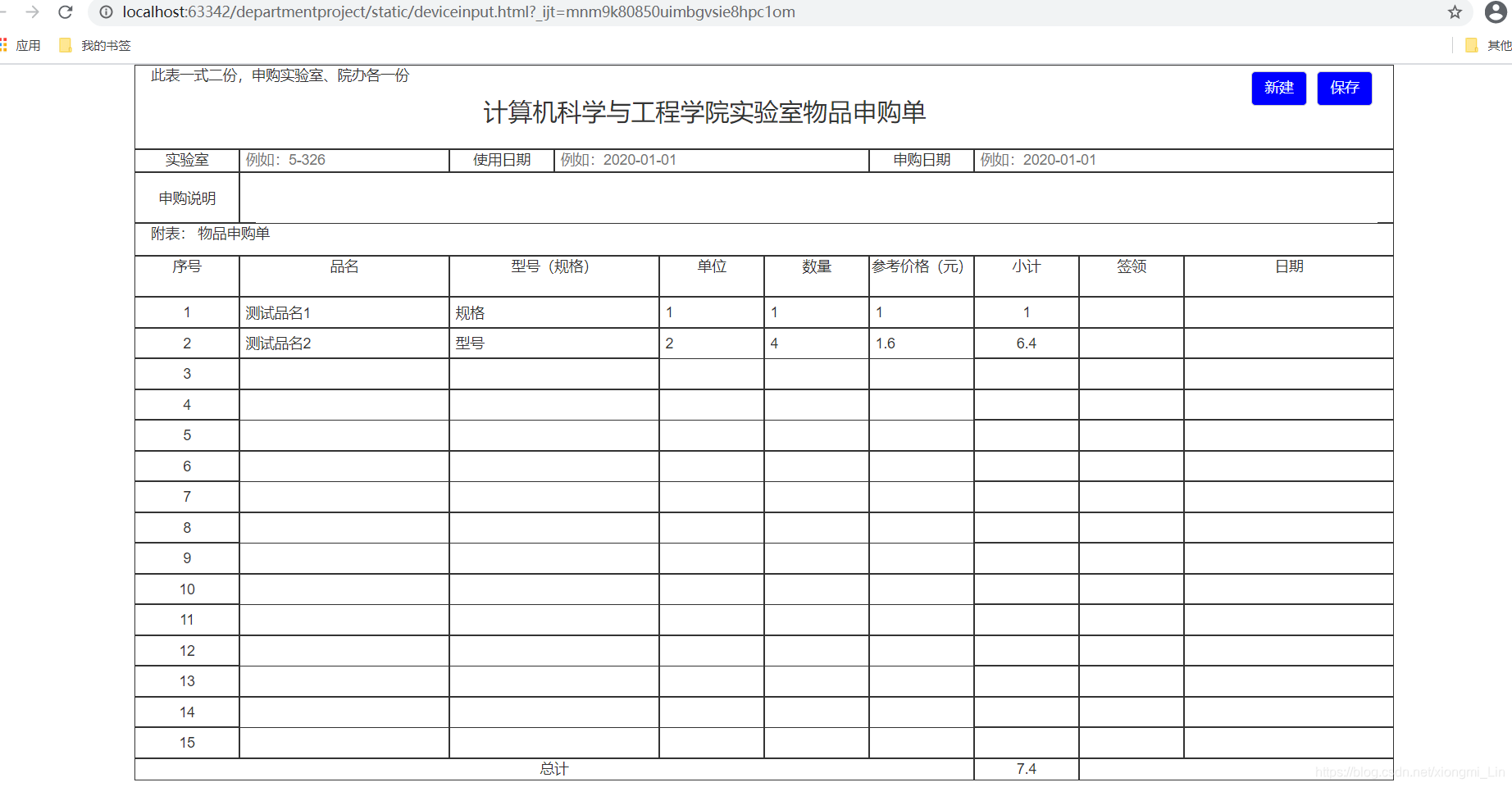Click the 总计 value 7.4

[1027, 769]
